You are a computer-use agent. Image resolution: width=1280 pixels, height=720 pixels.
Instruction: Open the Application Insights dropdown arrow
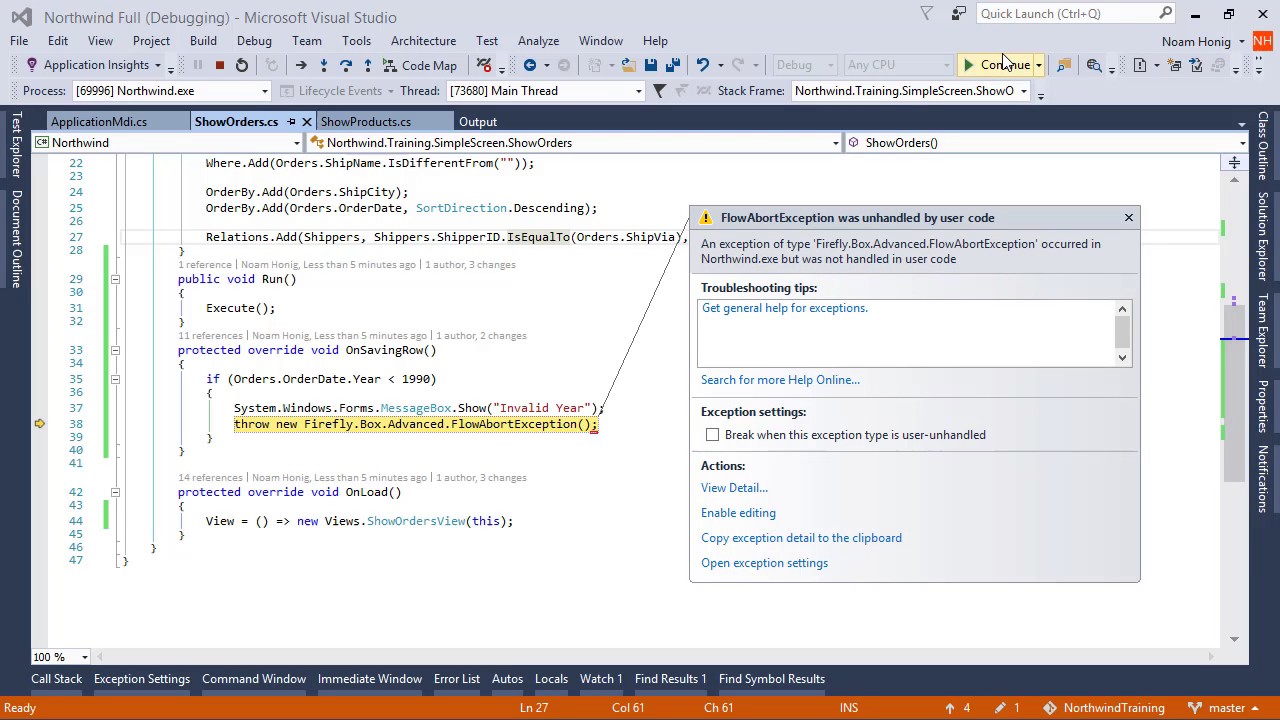point(157,65)
